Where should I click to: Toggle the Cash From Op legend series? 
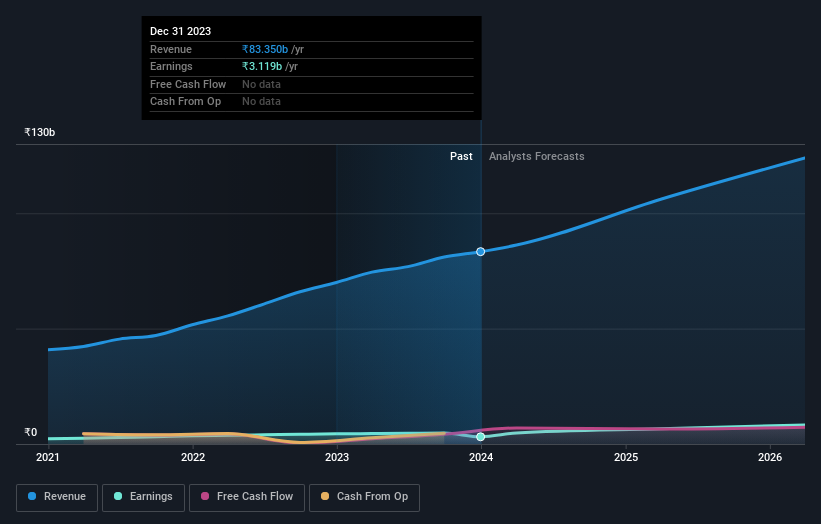click(x=364, y=497)
